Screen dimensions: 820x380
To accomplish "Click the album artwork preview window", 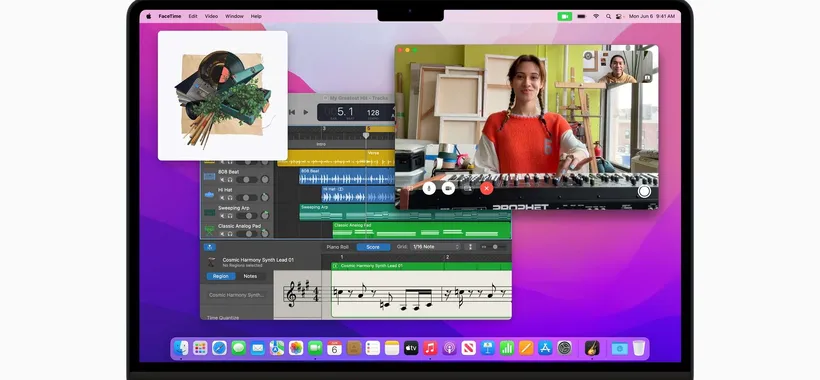I will pos(223,96).
